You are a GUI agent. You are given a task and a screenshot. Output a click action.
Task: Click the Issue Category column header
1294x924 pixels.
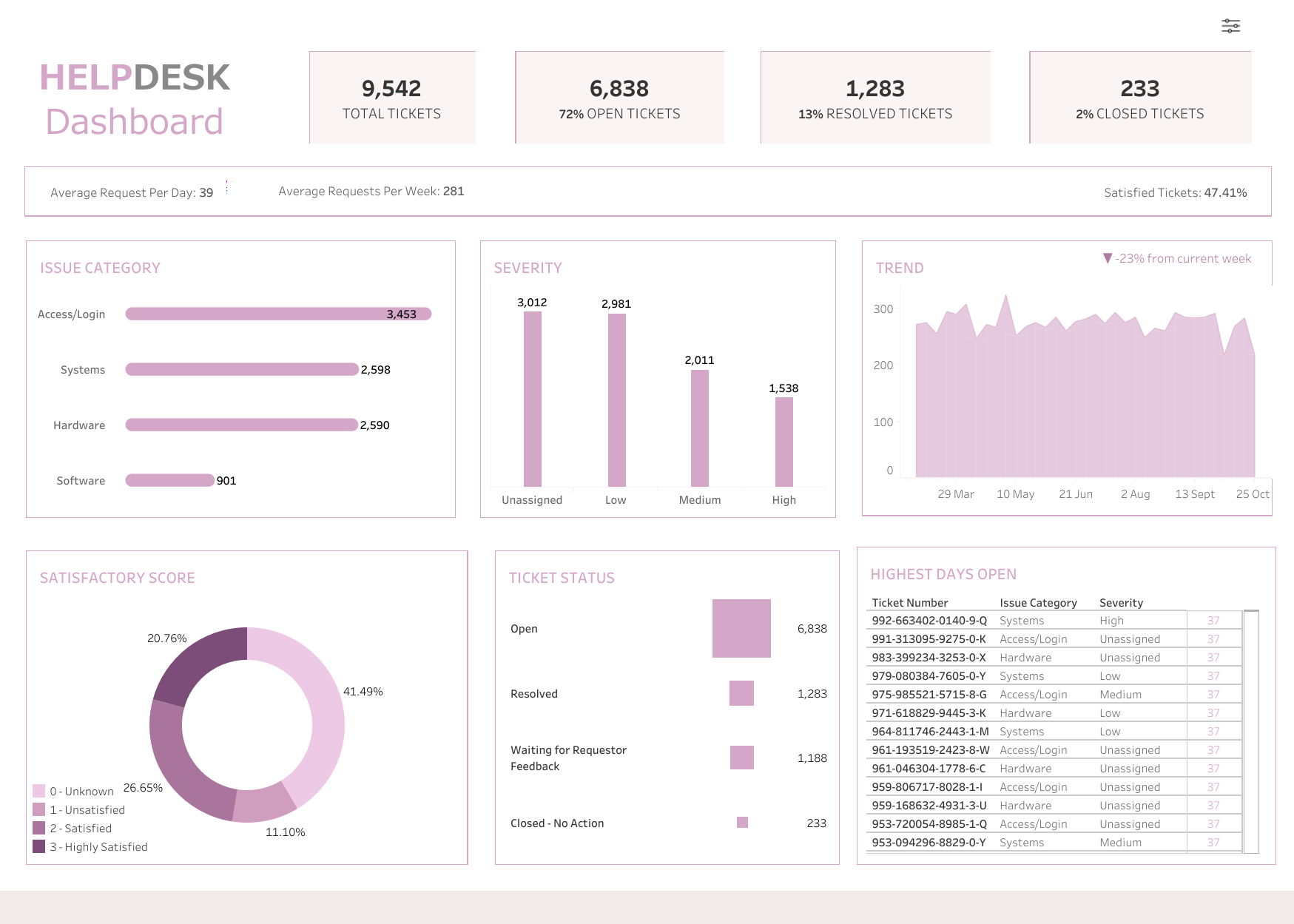[1038, 603]
